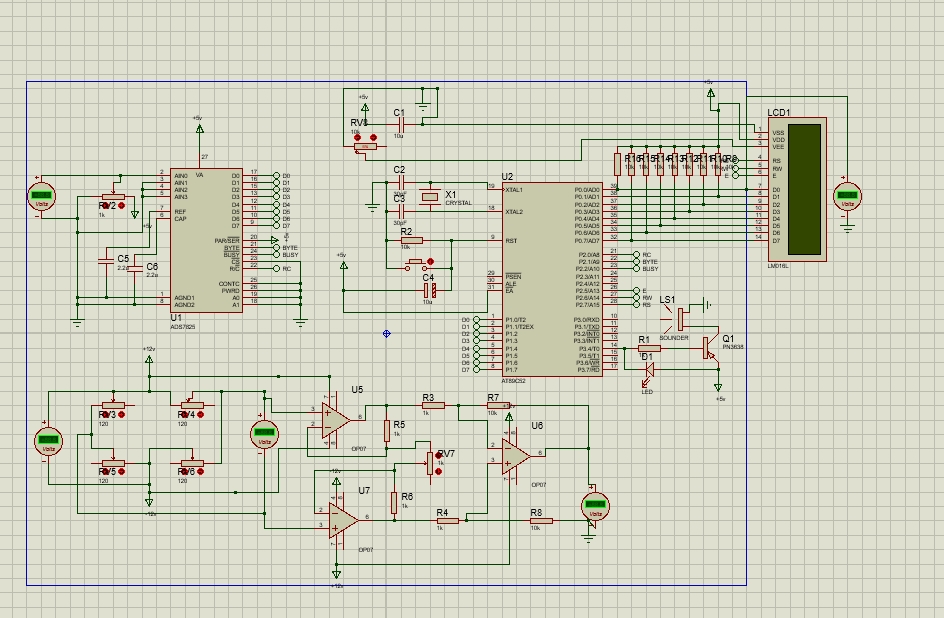Click the LCD1 green display screen
The width and height of the screenshot is (944, 618).
pos(804,190)
